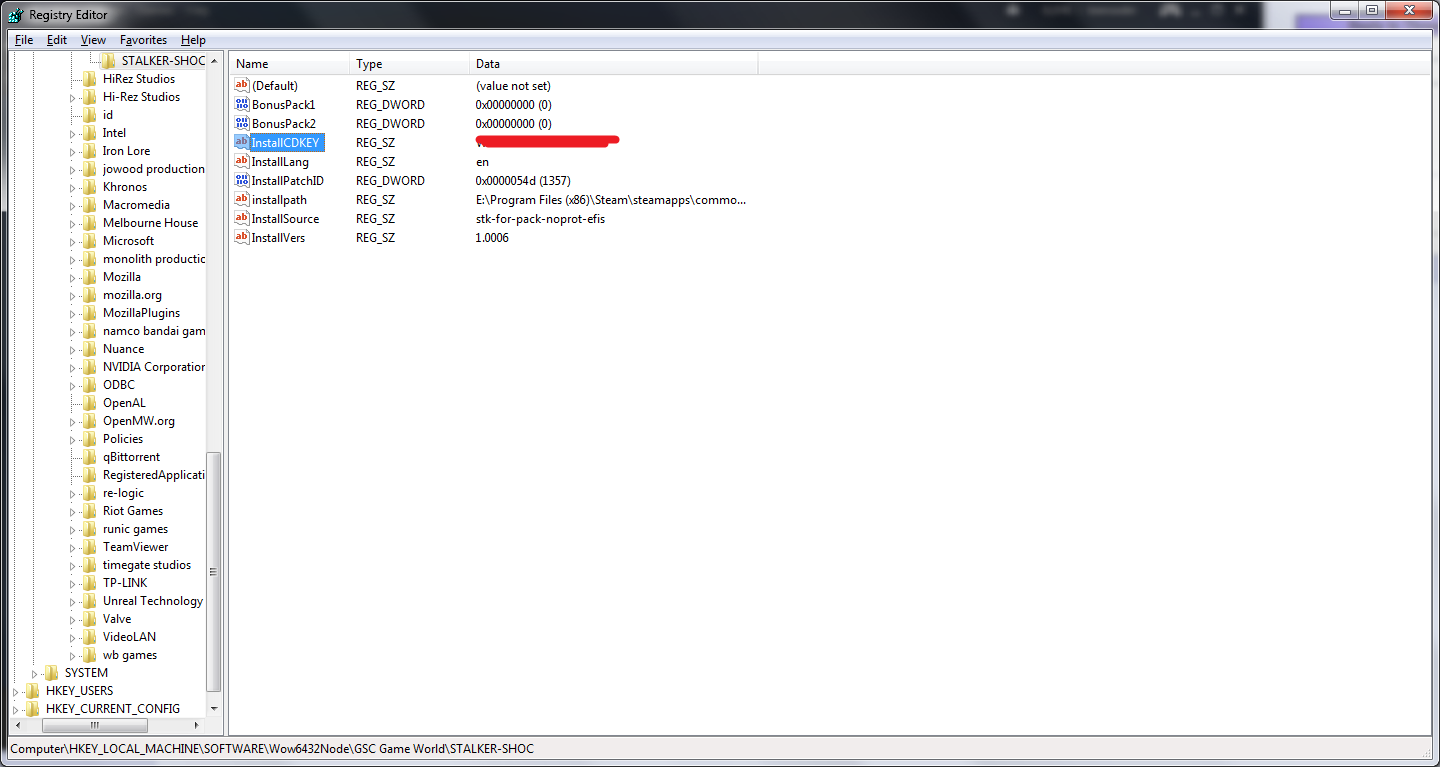
Task: Expand the HKEY_CURRENT_CONFIG root key
Action: 16,709
